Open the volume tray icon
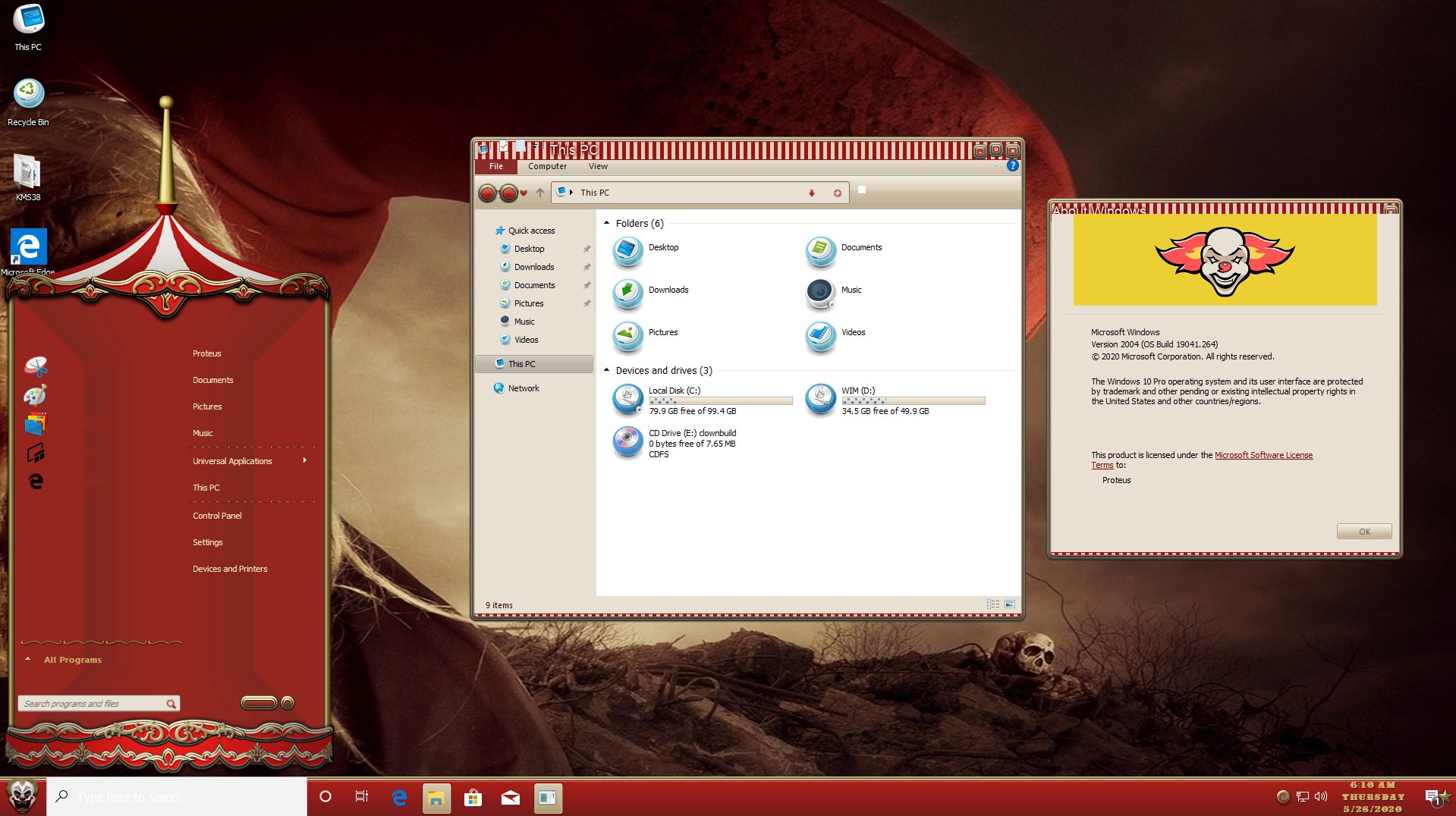 click(1321, 796)
